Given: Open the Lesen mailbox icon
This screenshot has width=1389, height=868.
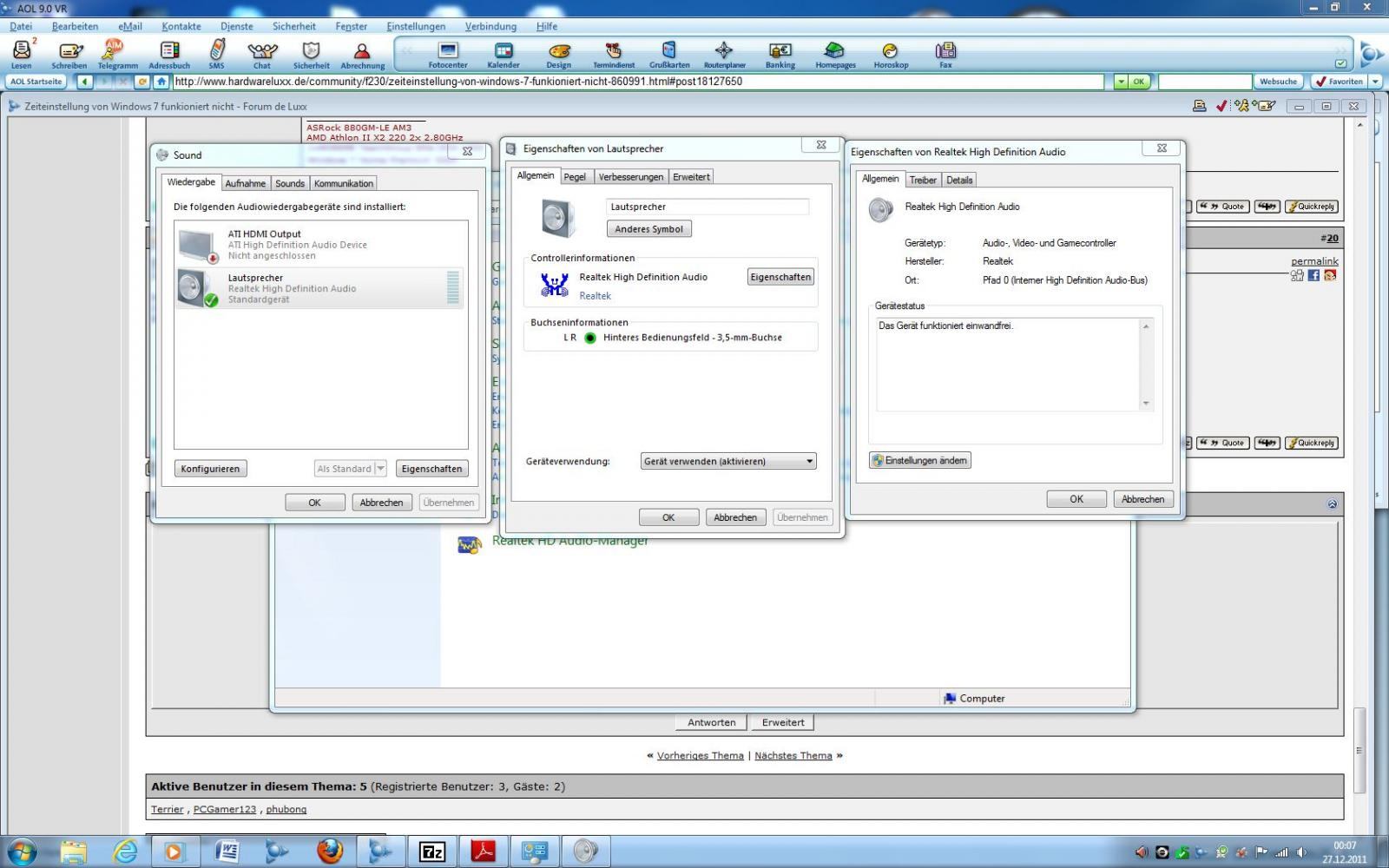Looking at the screenshot, I should click(x=21, y=54).
